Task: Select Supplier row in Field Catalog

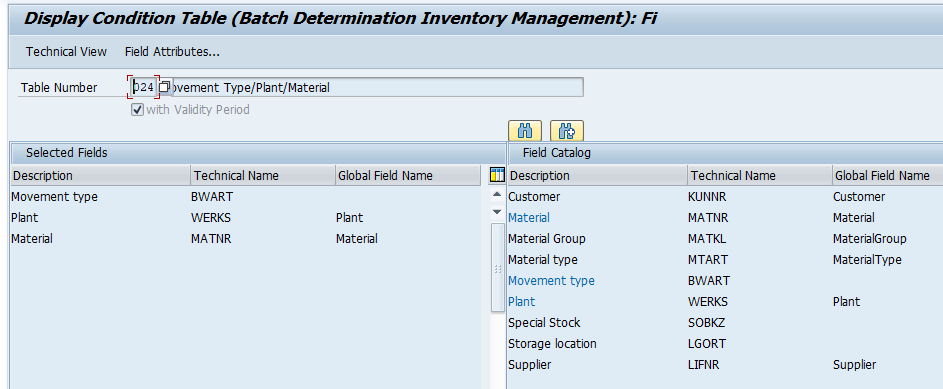Action: 725,365
